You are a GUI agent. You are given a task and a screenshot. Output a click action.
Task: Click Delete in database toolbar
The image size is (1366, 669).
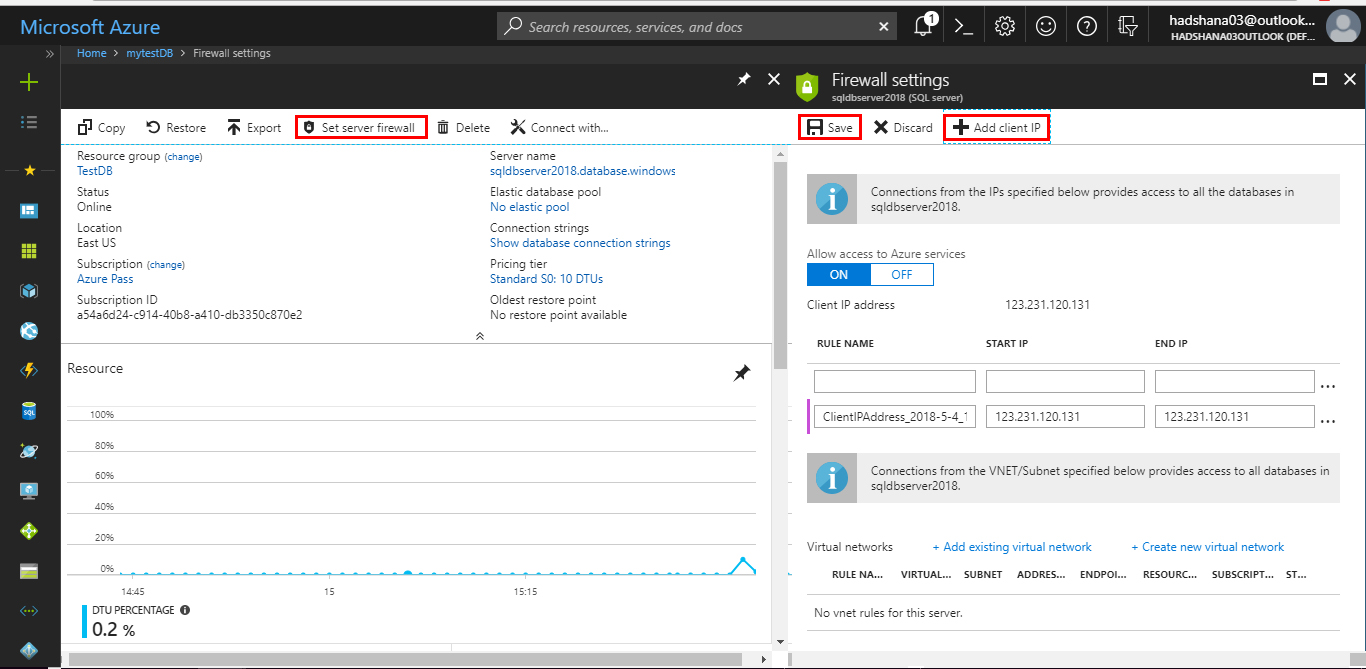[463, 128]
